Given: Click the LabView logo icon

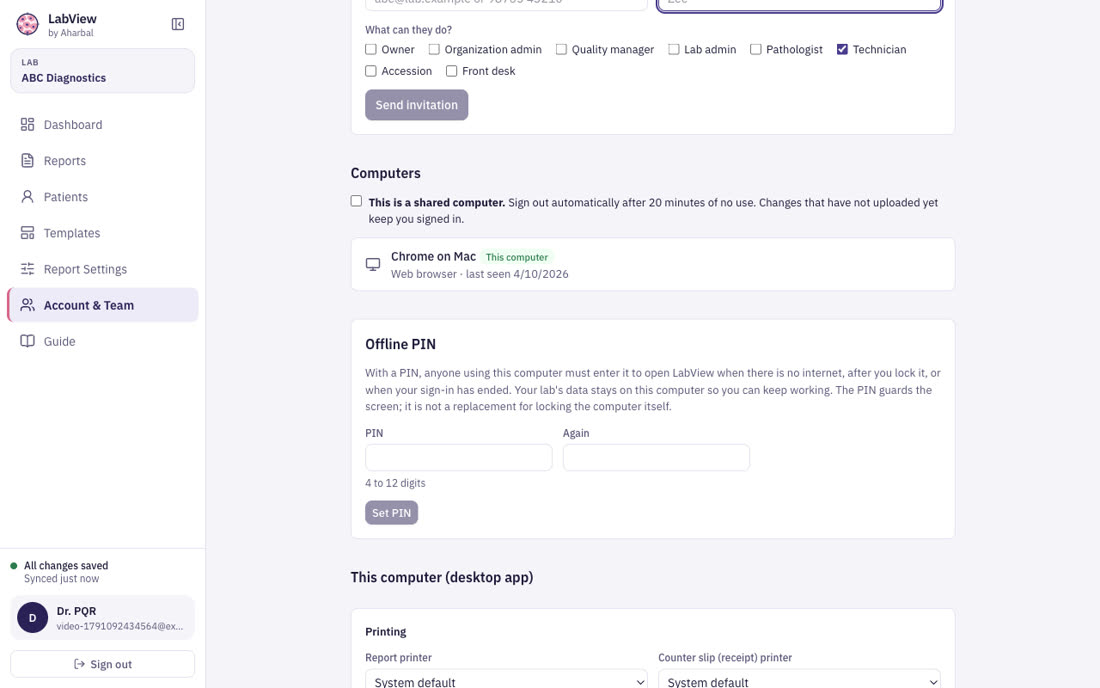Looking at the screenshot, I should (x=27, y=25).
